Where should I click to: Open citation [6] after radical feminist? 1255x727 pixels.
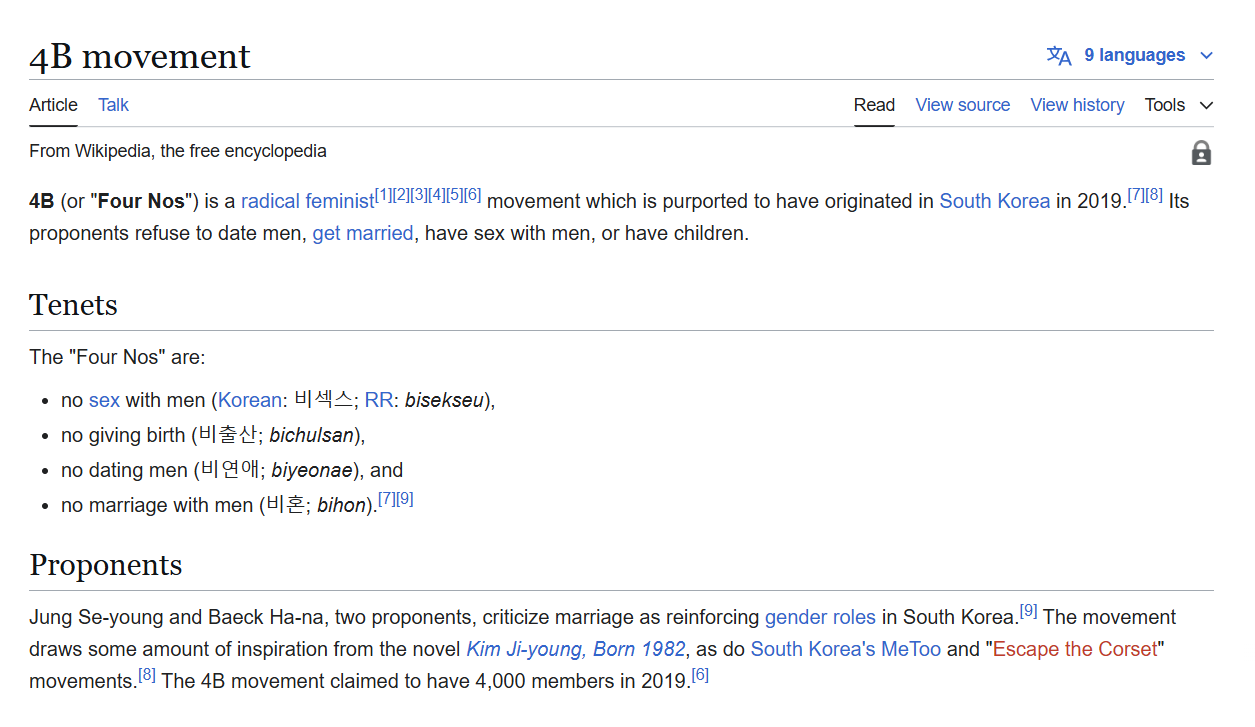click(473, 195)
